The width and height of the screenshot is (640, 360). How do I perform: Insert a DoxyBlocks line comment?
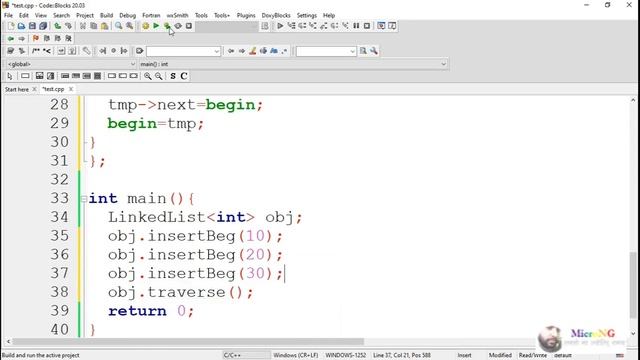click(47, 51)
